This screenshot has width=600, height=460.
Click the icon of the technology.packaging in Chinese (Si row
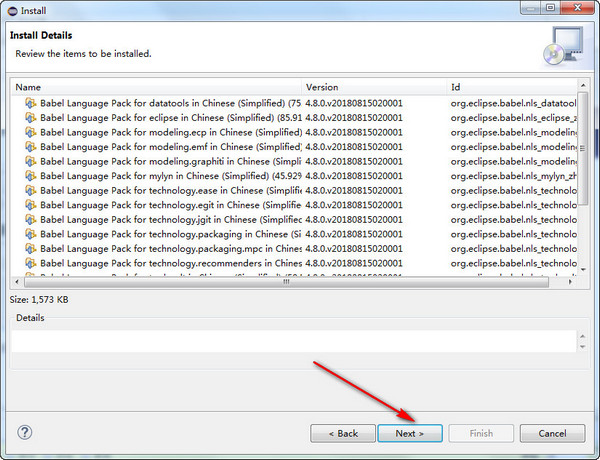coord(31,234)
